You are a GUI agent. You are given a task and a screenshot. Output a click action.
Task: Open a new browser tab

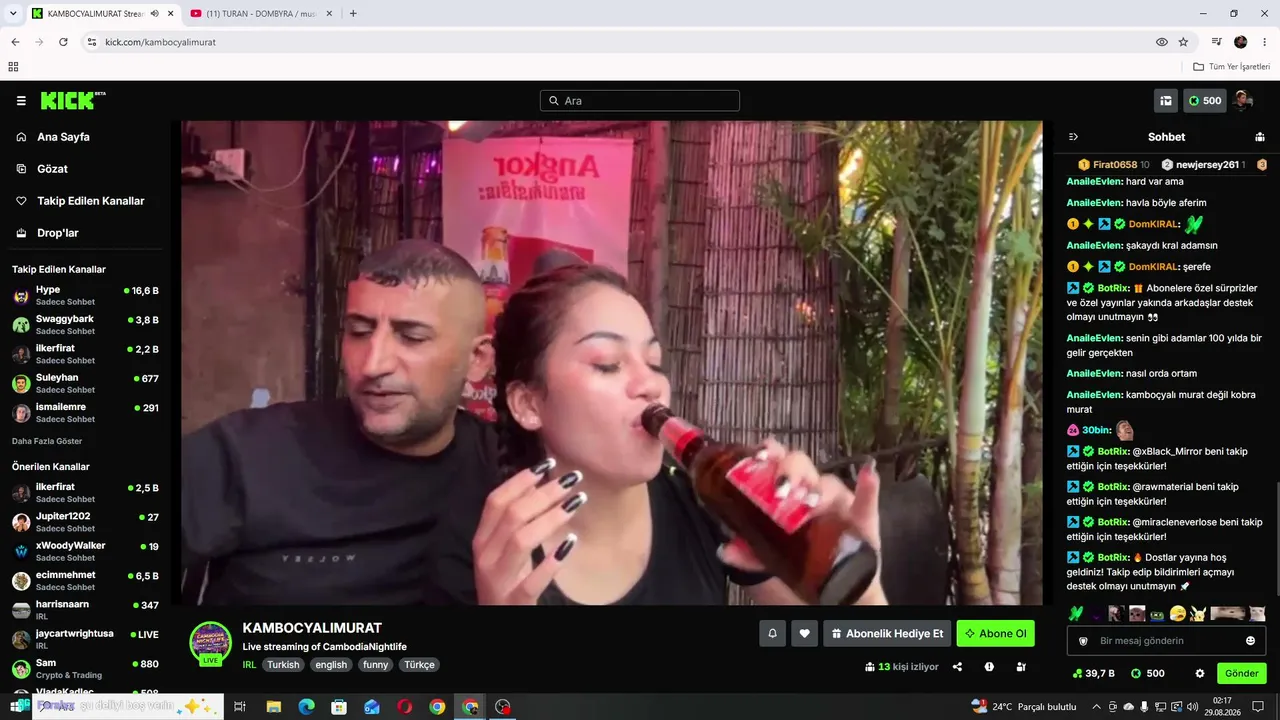click(353, 14)
